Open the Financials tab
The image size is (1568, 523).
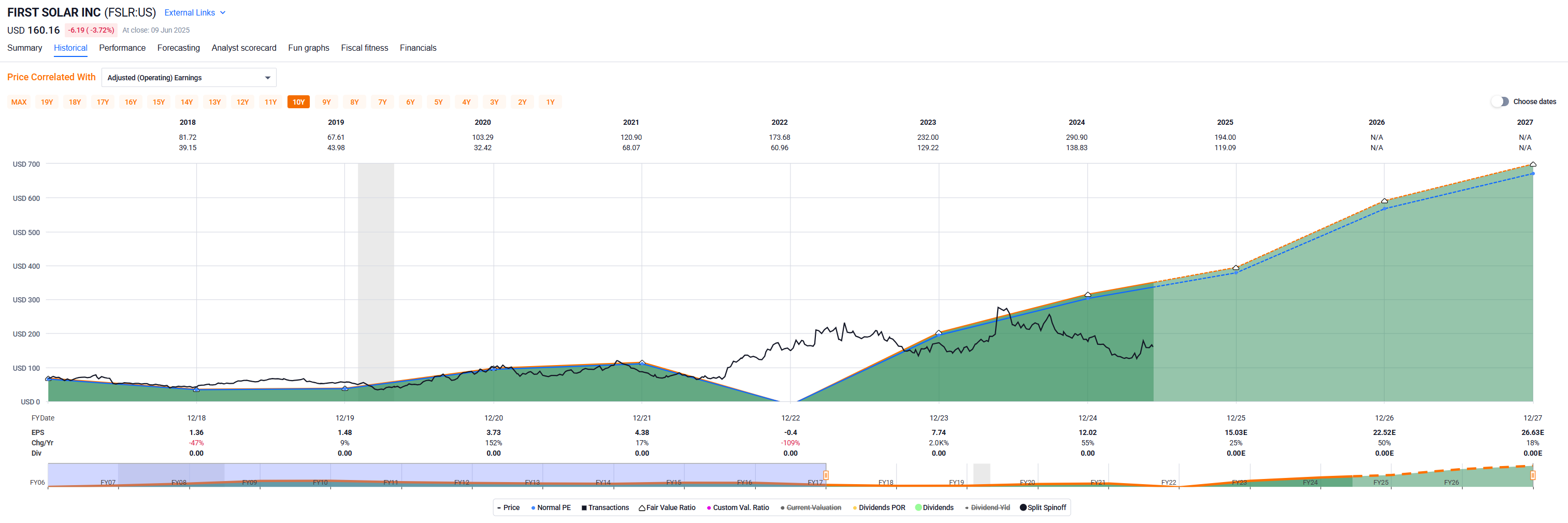coord(418,48)
